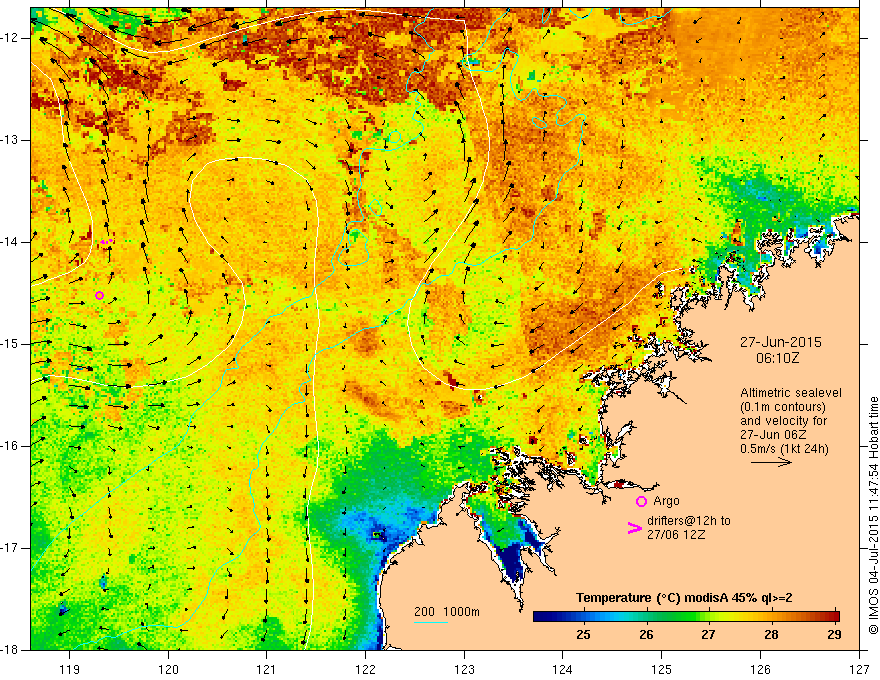This screenshot has height=680, width=880.
Task: Click the latitude label -14
Action: [x=10, y=242]
